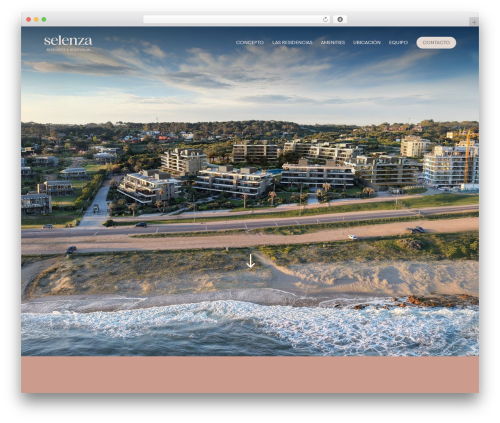Close the browser window with the red dot

click(x=29, y=19)
